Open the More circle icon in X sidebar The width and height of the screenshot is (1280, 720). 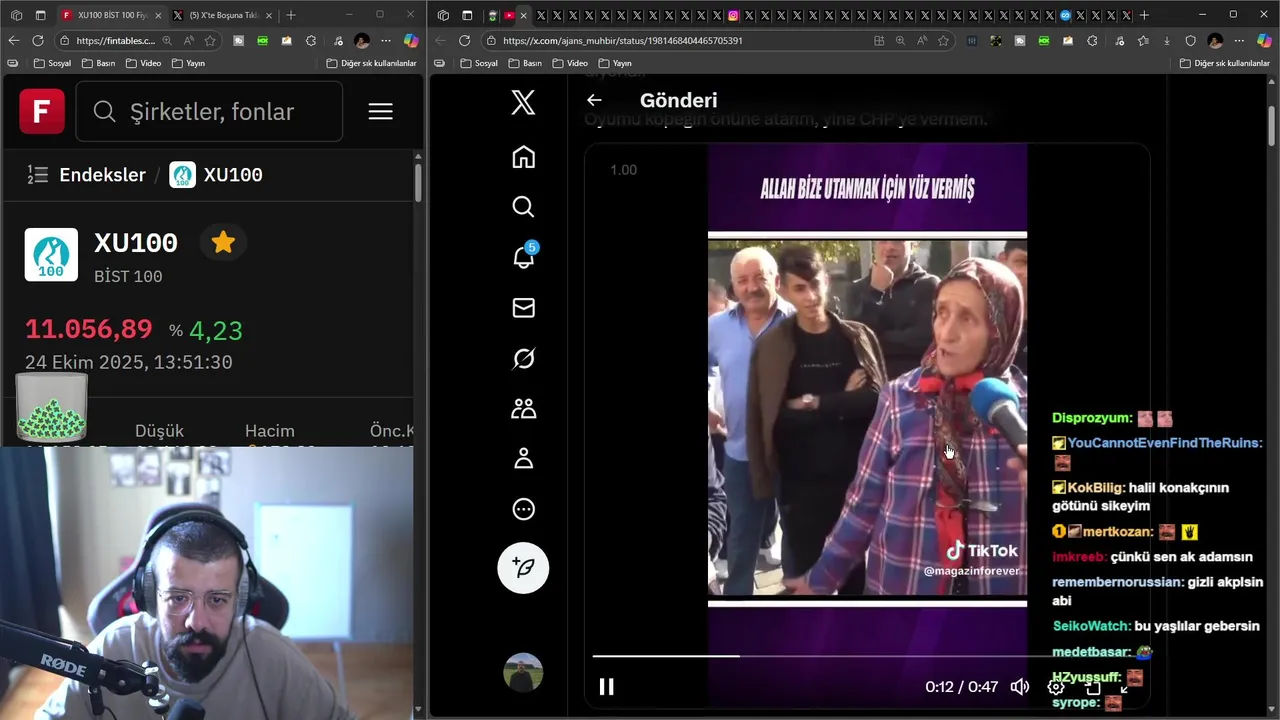coord(523,509)
